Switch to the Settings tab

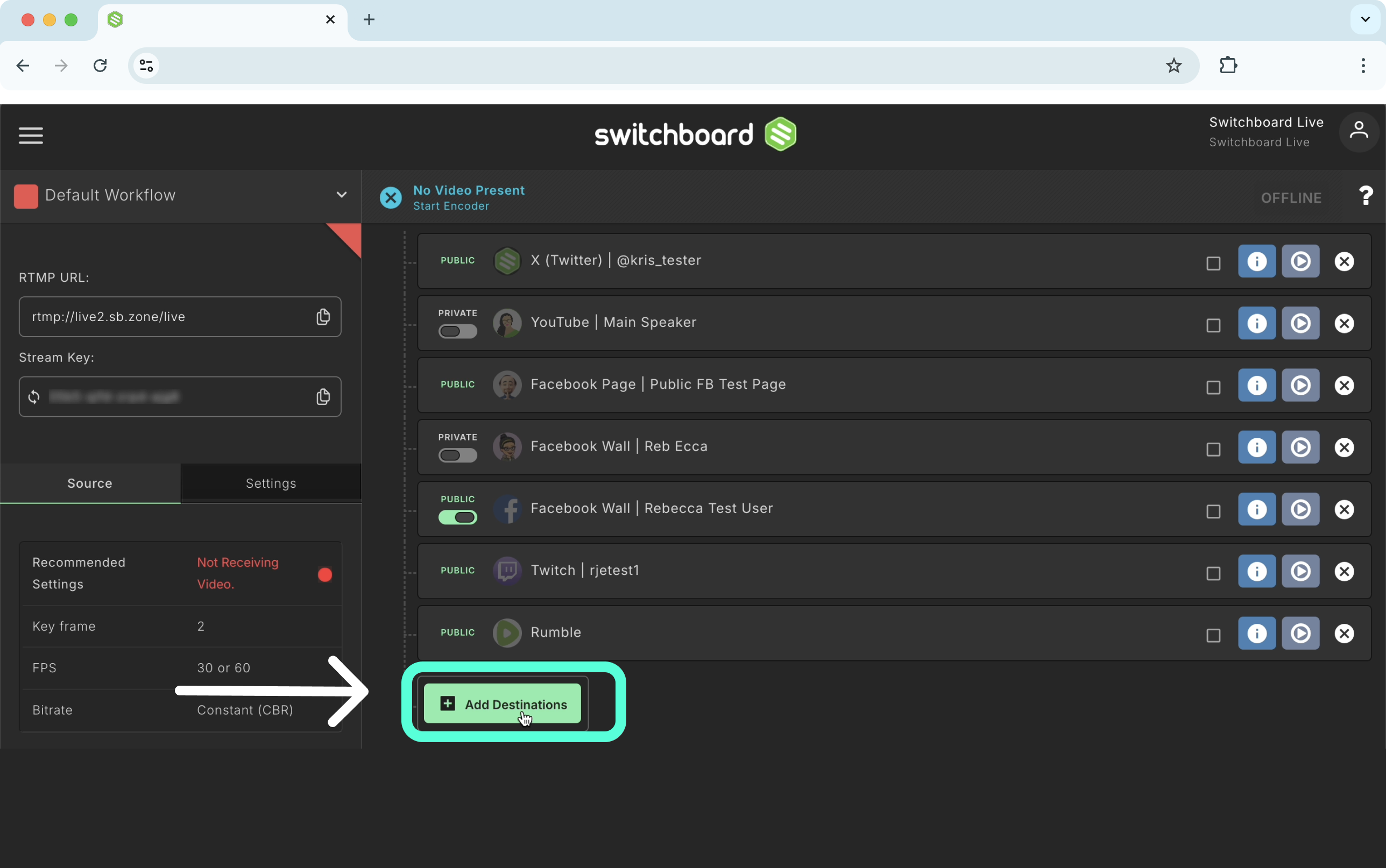(271, 483)
